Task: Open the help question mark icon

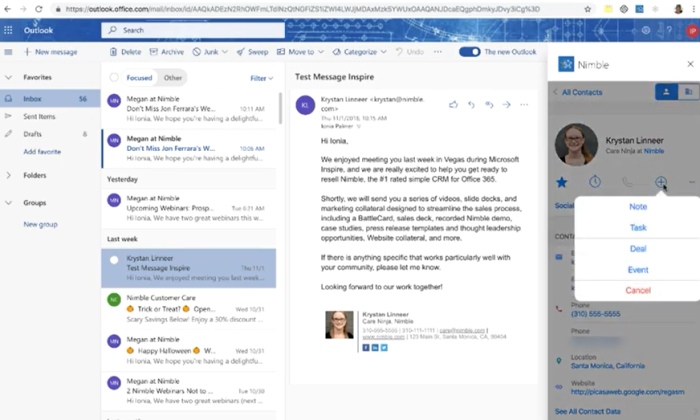Action: [669, 30]
